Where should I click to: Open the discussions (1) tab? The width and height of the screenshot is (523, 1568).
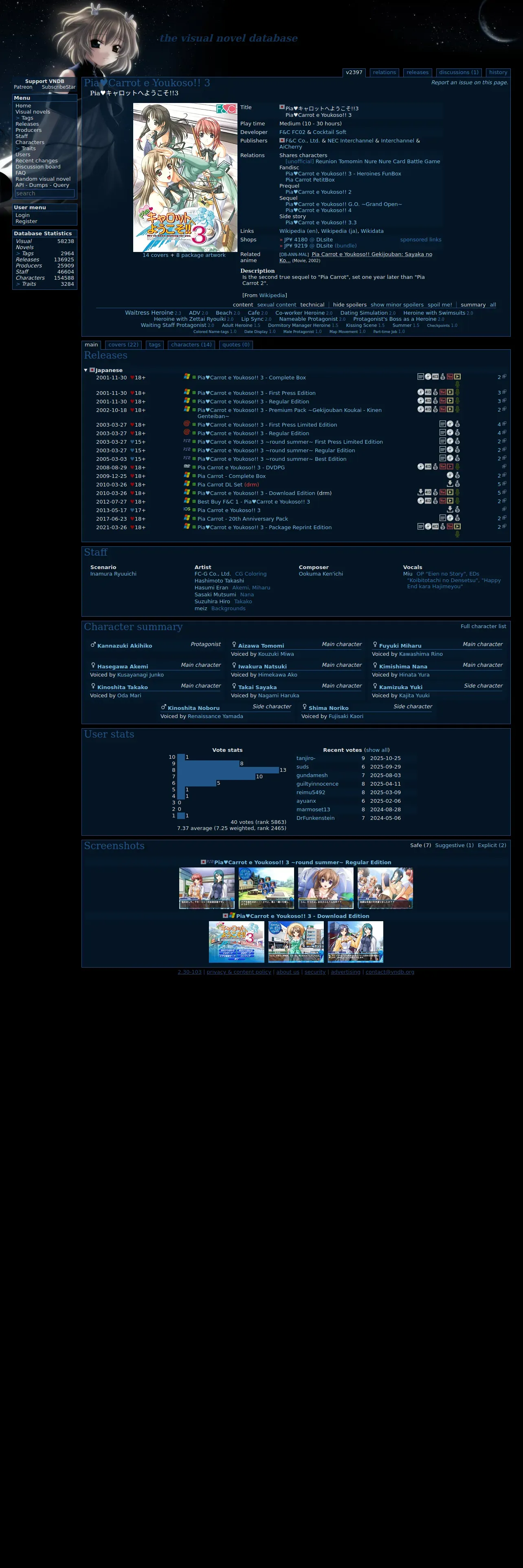459,72
